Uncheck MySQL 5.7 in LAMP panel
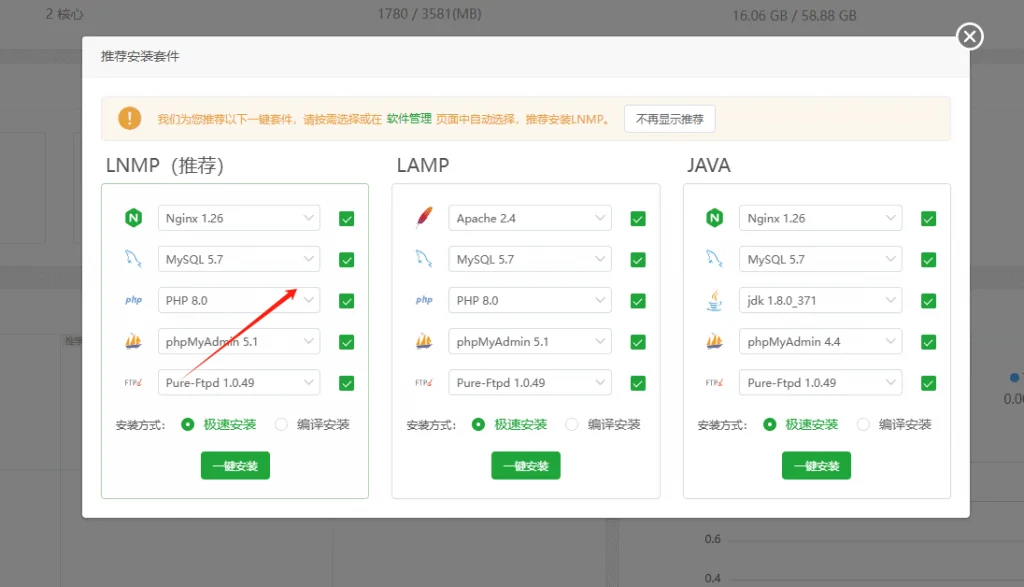This screenshot has width=1024, height=587. [638, 260]
